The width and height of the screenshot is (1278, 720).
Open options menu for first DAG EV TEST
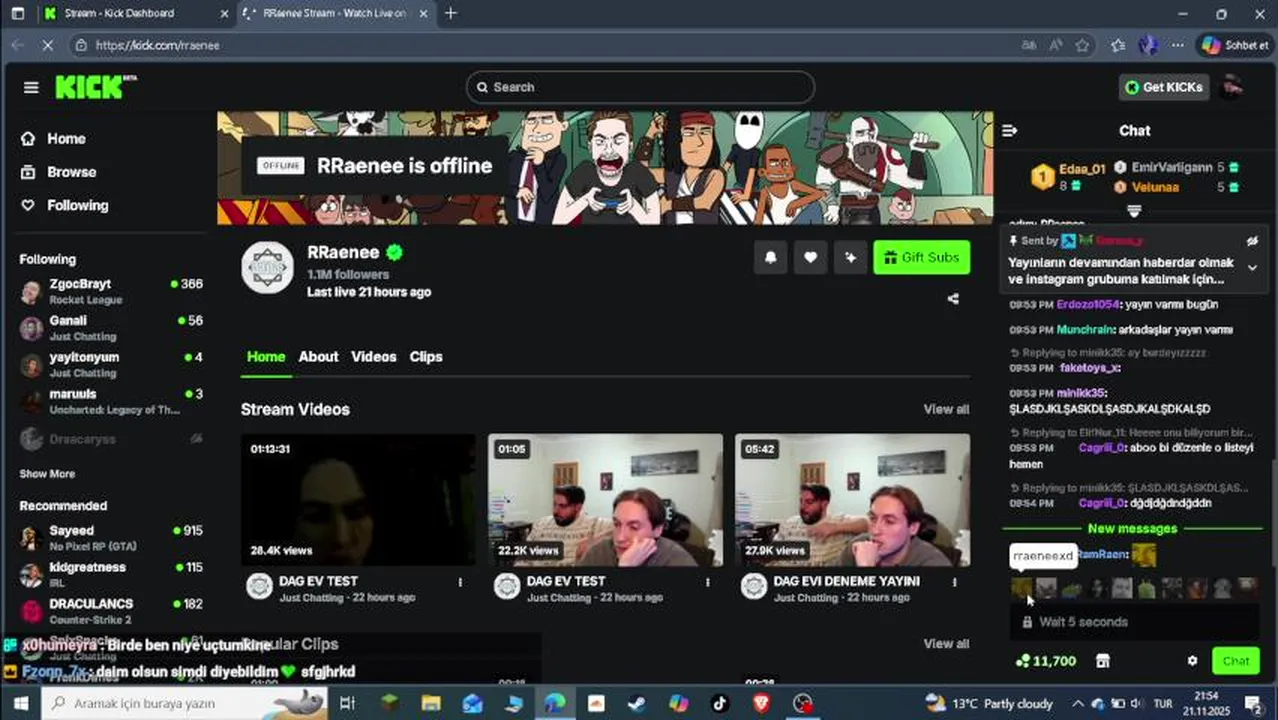click(460, 582)
